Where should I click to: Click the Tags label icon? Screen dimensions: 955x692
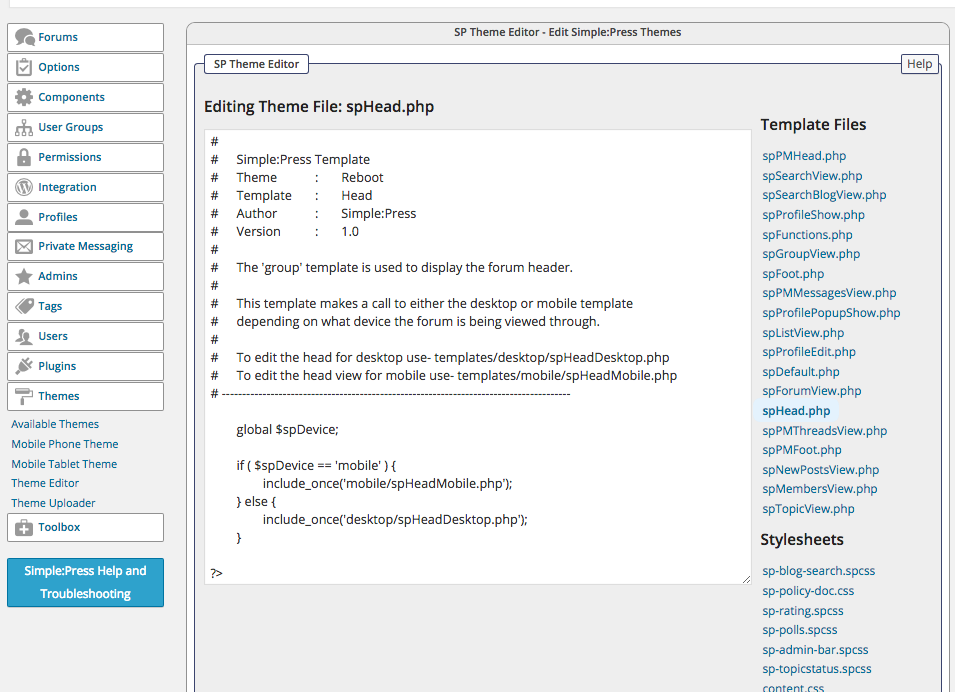tap(24, 306)
